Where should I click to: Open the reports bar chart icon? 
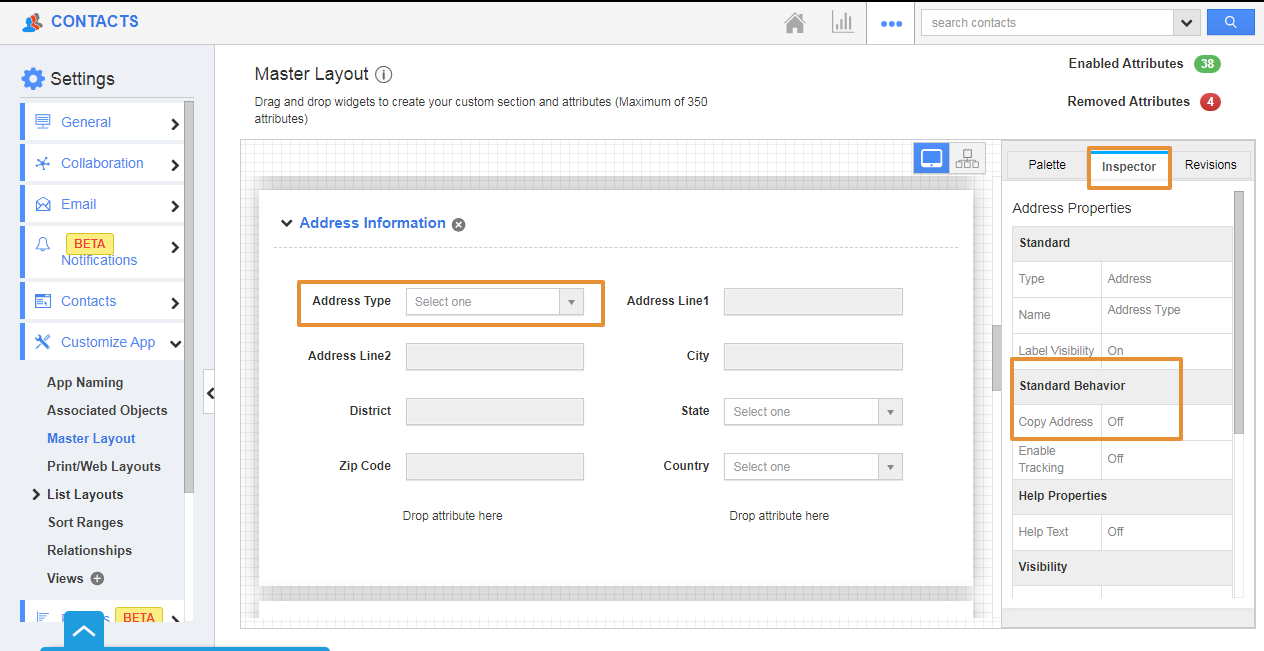point(842,23)
